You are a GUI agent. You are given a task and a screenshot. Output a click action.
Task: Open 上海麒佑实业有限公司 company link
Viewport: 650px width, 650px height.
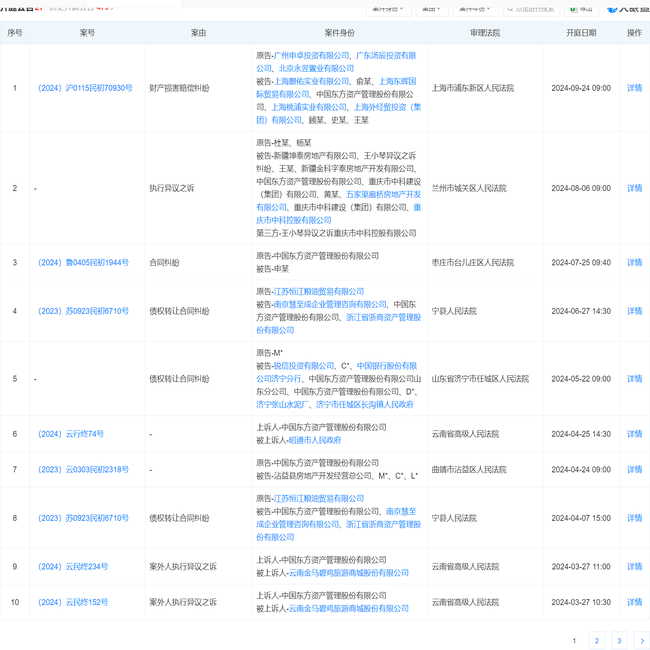pos(311,81)
